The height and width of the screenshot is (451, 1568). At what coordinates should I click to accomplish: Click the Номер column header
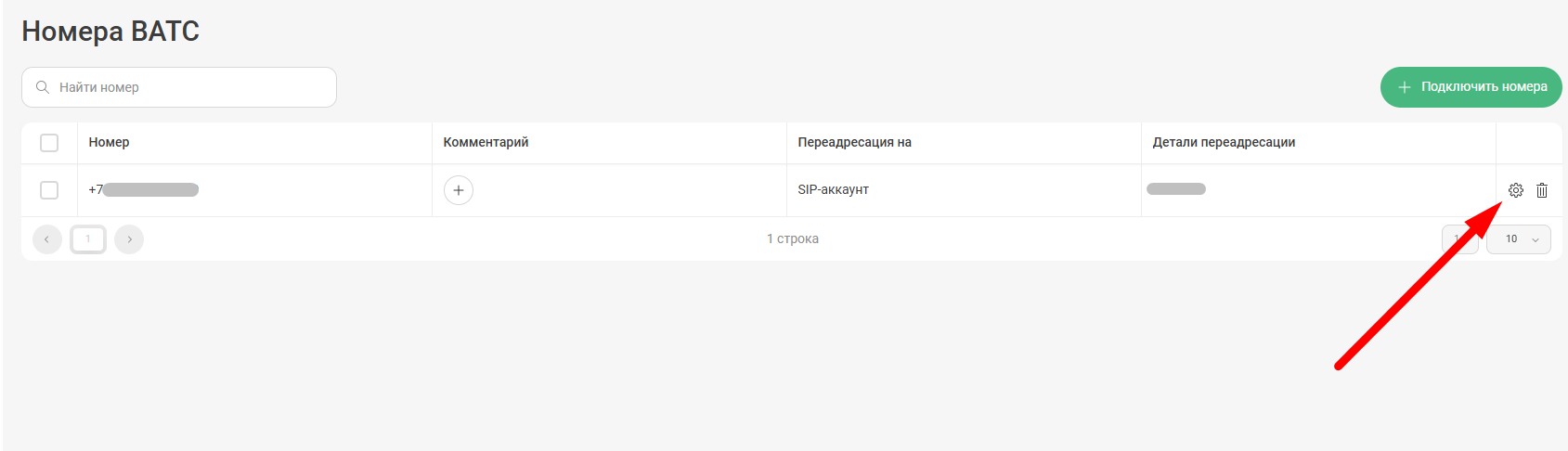point(109,143)
